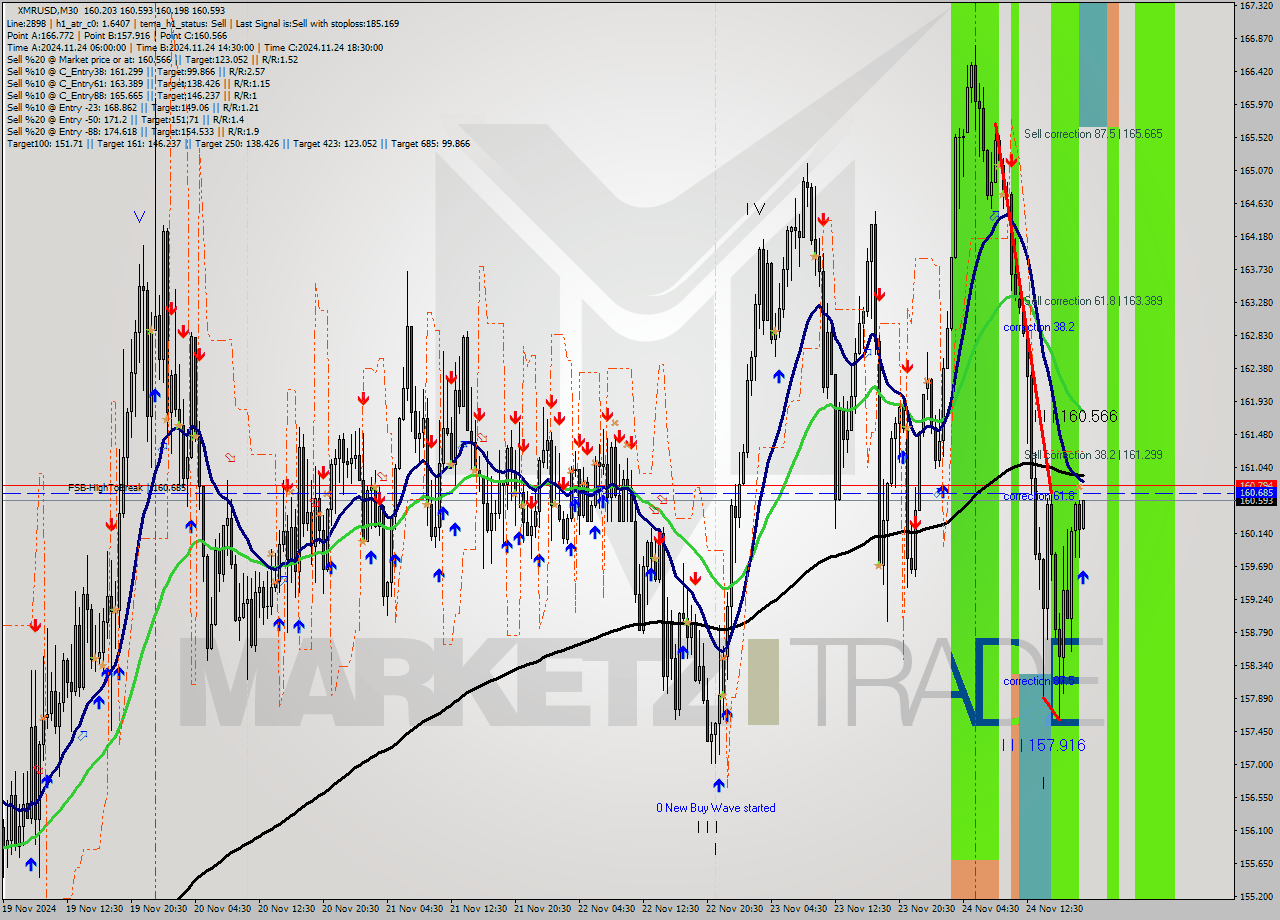Click the Sell %10 @ Entry -23 line

click(132, 108)
